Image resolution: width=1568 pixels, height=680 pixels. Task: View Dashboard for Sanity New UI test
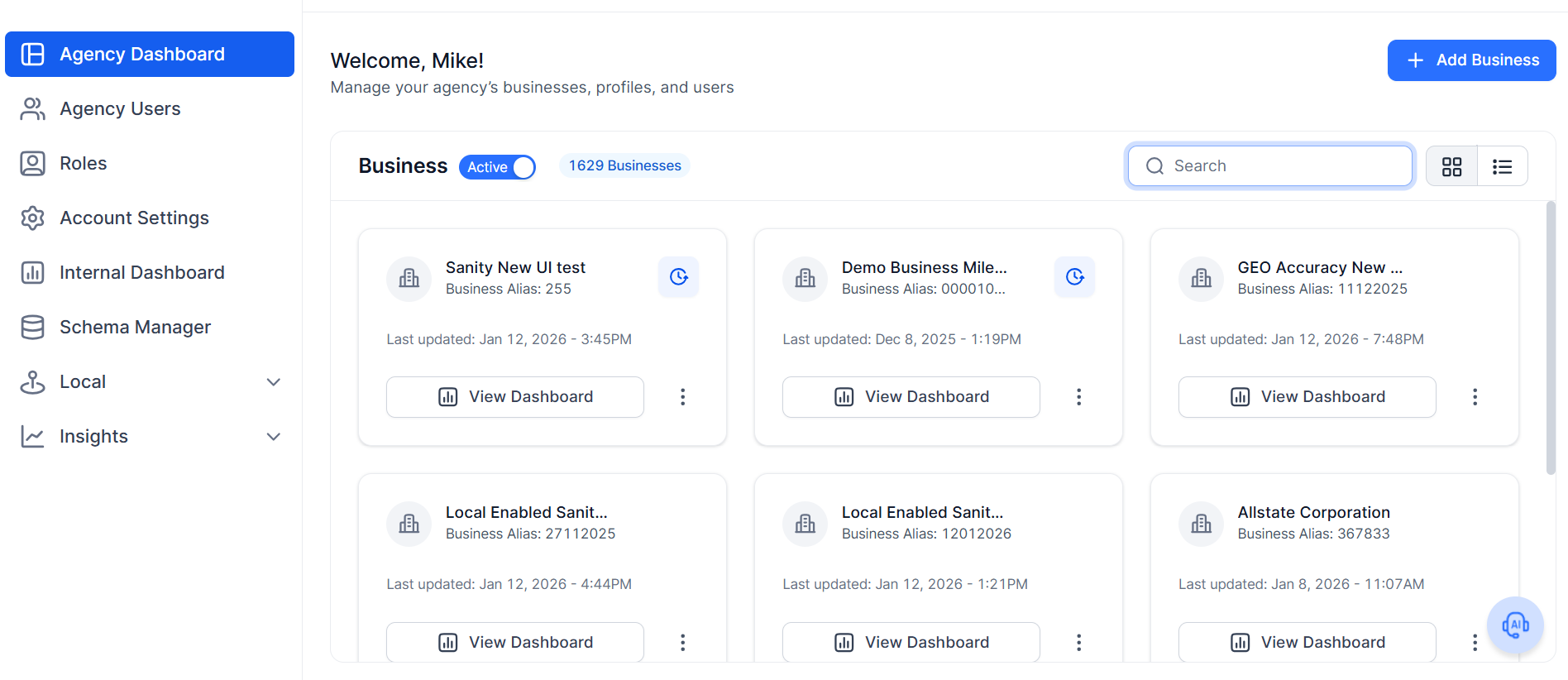pyautogui.click(x=514, y=397)
